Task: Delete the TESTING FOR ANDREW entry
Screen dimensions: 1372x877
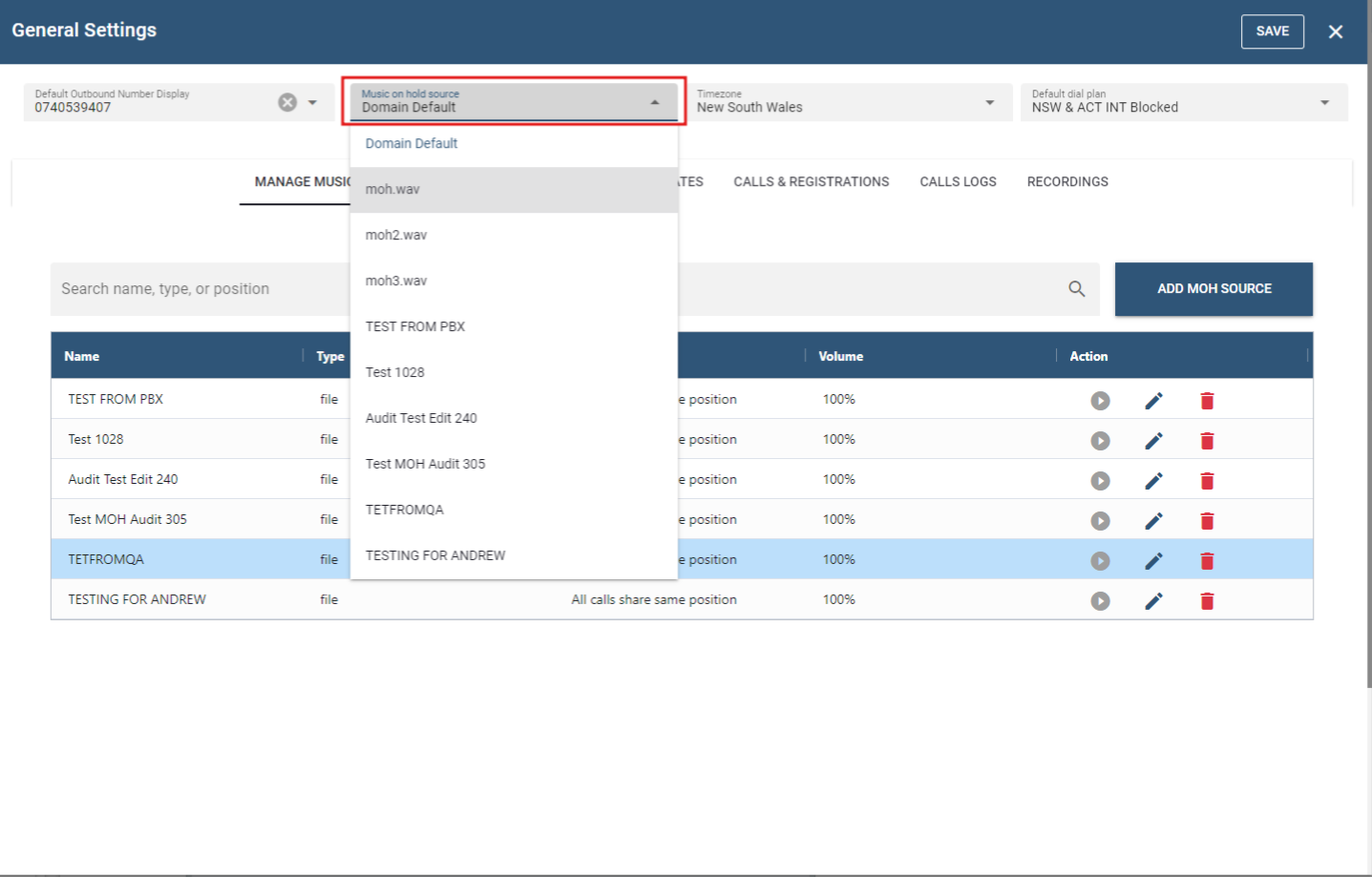Action: click(x=1207, y=601)
